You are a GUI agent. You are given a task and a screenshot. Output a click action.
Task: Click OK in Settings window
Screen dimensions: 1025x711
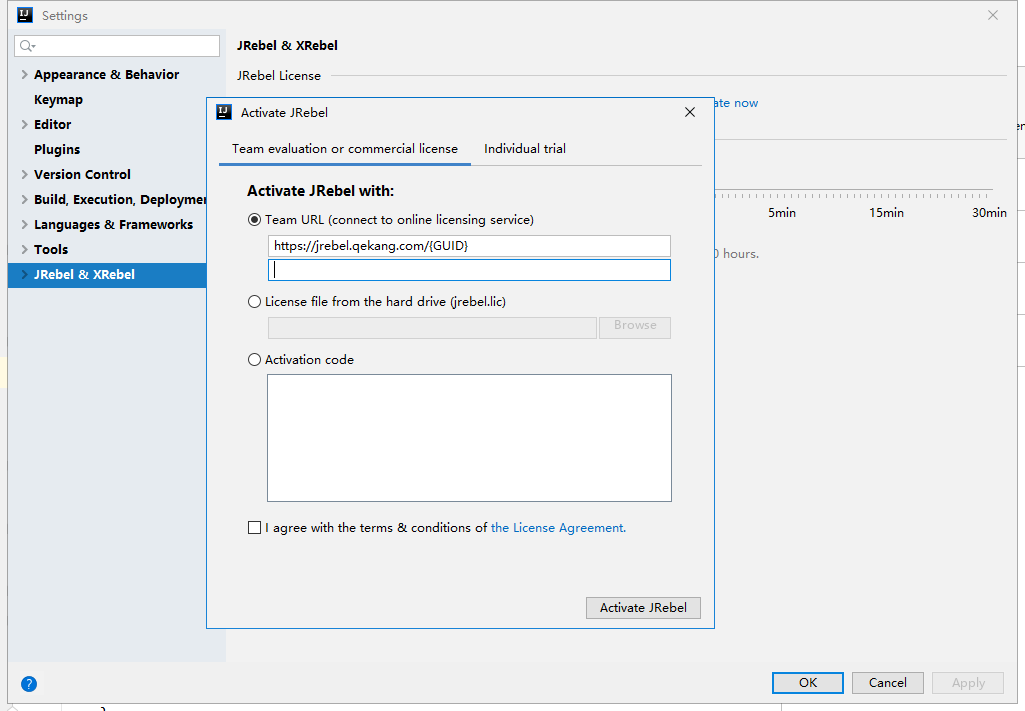[x=808, y=683]
